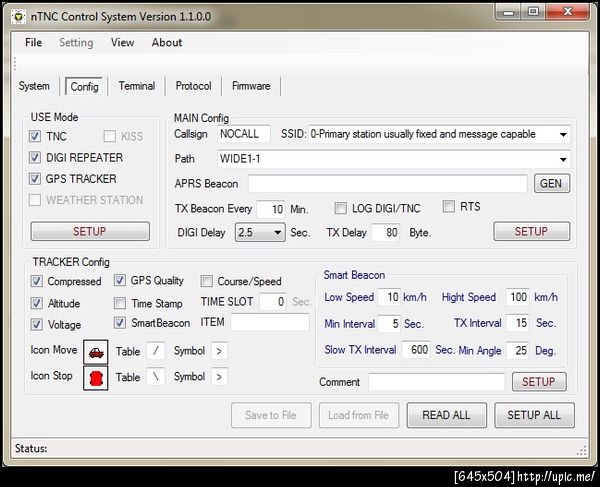Screen dimensions: 600x487
Task: Click the toolbar grip handle below menu
Action: [15, 64]
